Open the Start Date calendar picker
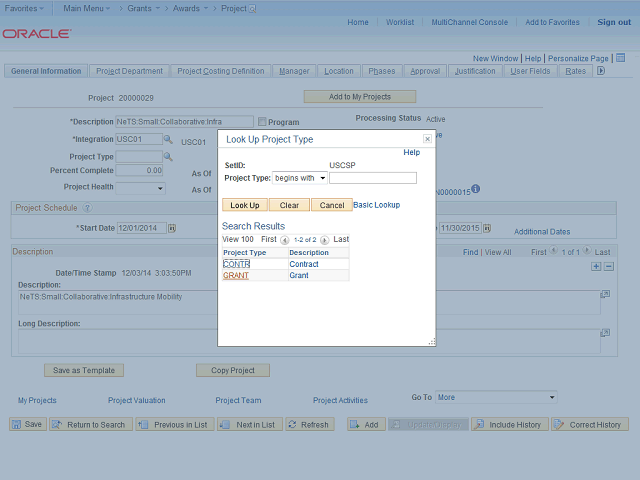The image size is (640, 480). tap(171, 228)
